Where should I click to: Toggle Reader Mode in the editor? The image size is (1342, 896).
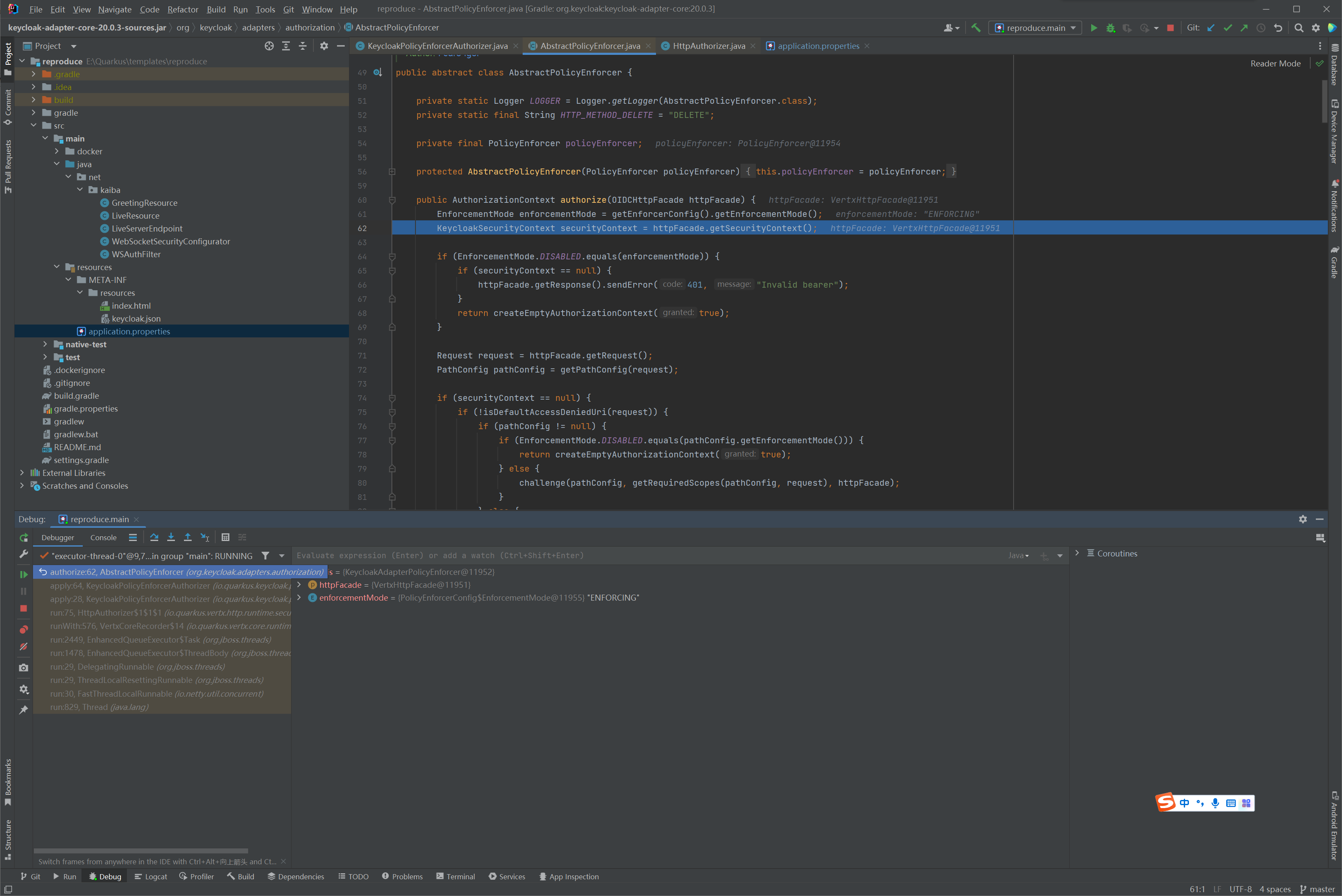coord(1275,63)
